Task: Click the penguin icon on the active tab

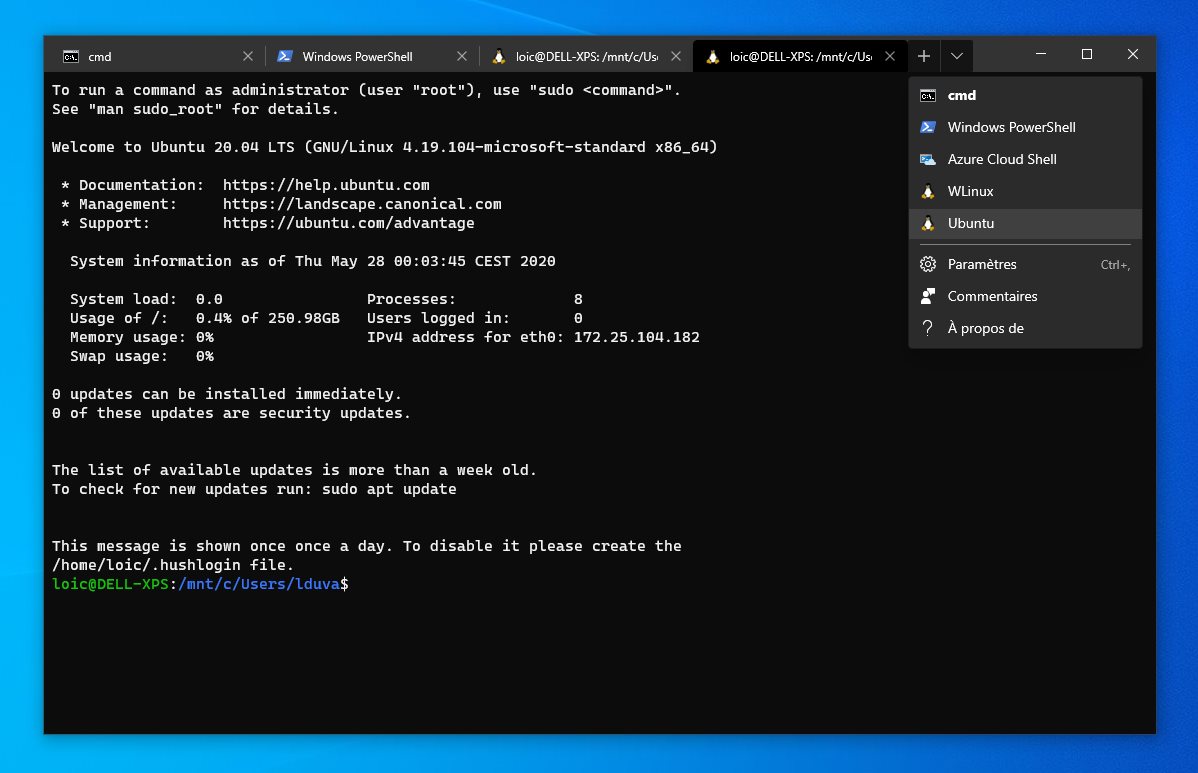Action: (712, 57)
